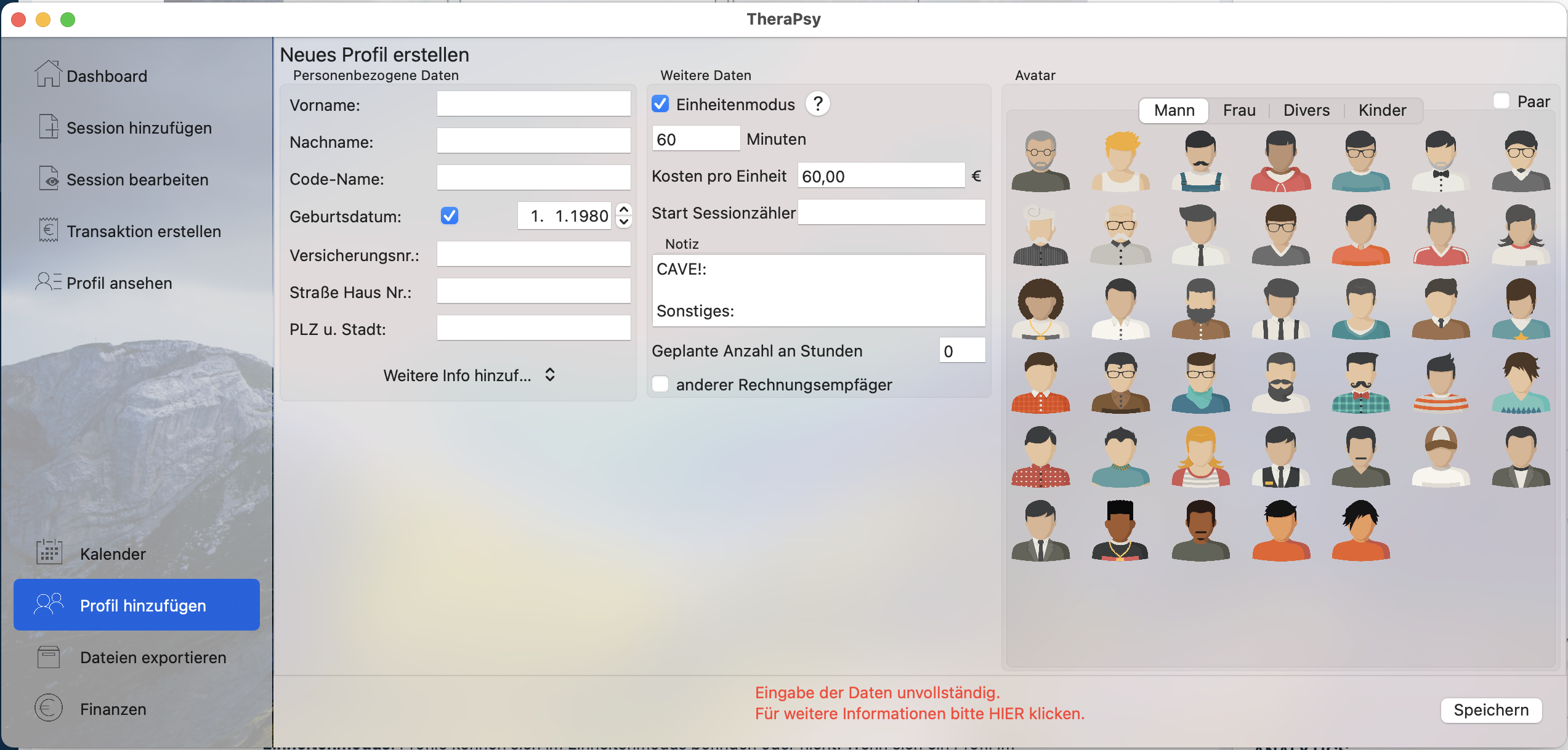The image size is (1568, 750).
Task: Increase the birth date with the stepper up arrow
Action: pyautogui.click(x=624, y=209)
